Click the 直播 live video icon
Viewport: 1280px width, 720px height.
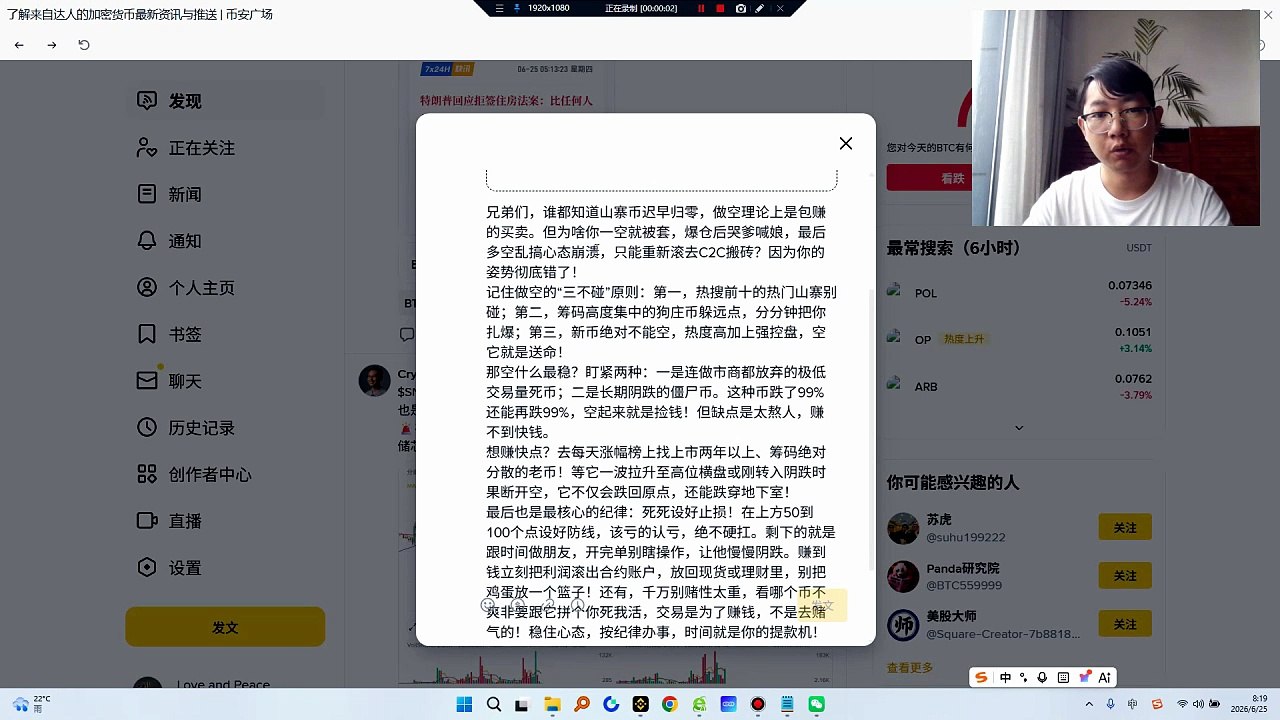(x=147, y=521)
